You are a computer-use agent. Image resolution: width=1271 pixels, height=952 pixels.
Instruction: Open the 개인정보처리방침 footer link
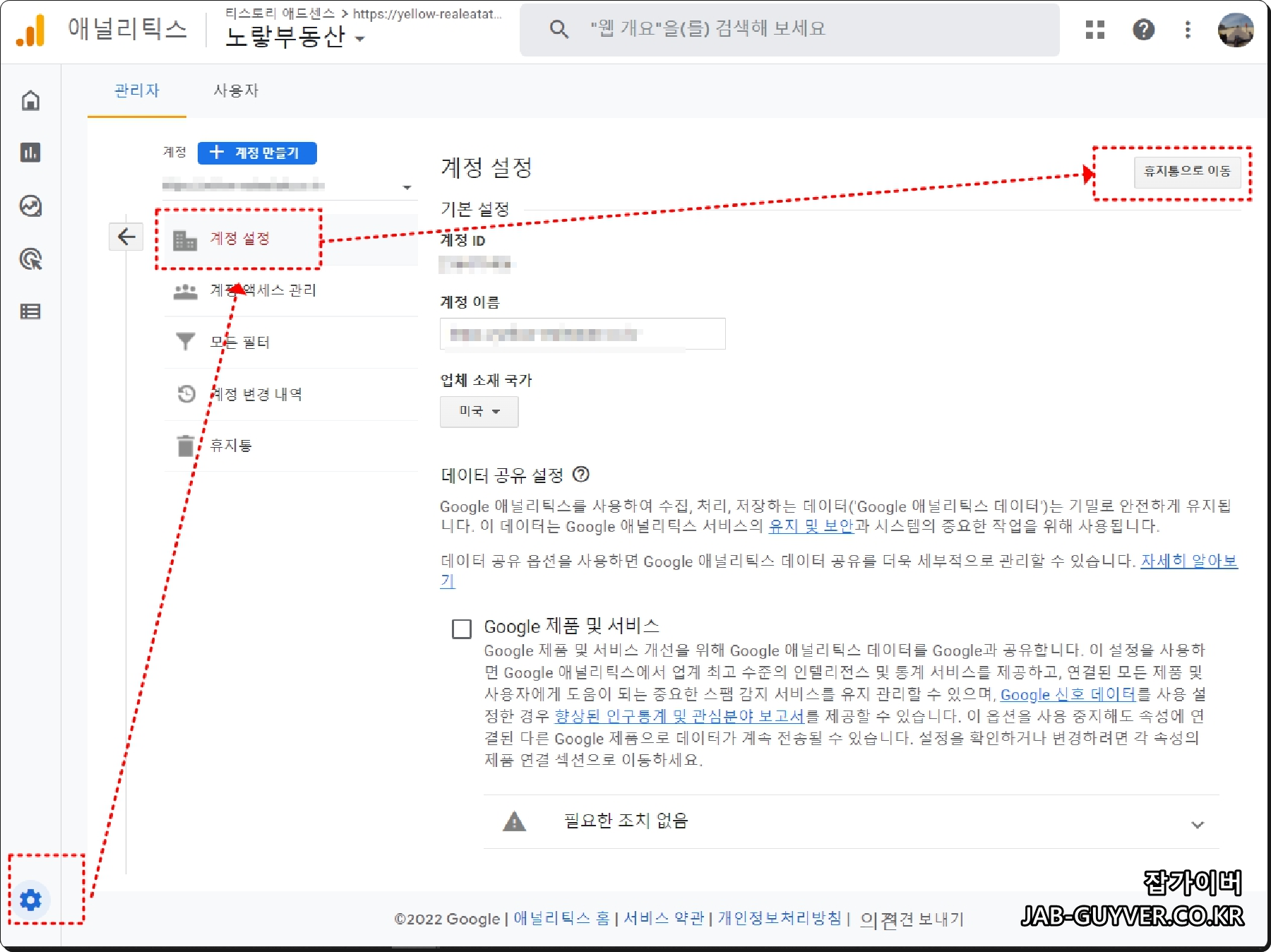780,918
